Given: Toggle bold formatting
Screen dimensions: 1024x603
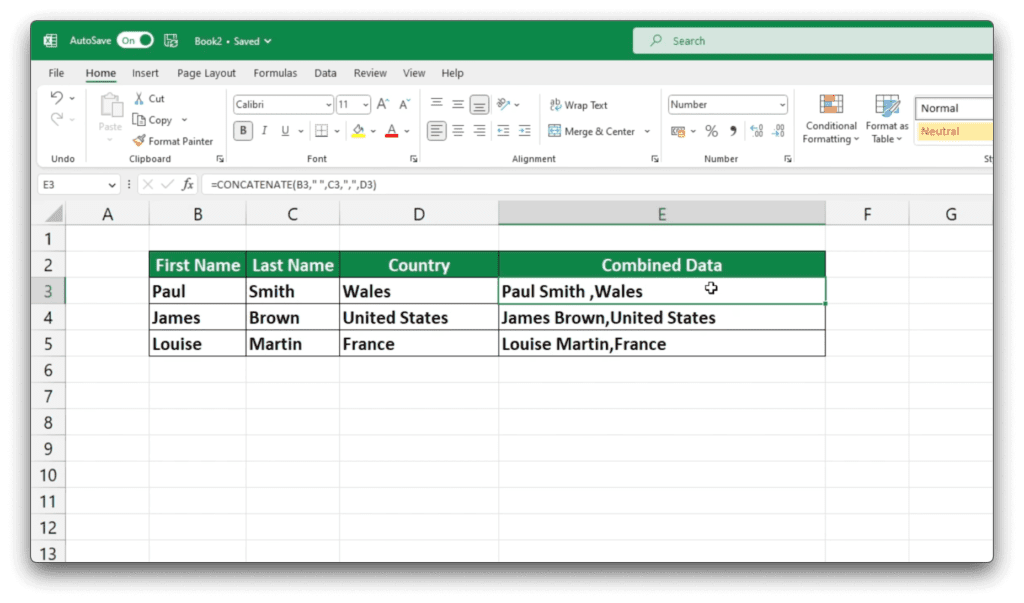Looking at the screenshot, I should (x=243, y=130).
